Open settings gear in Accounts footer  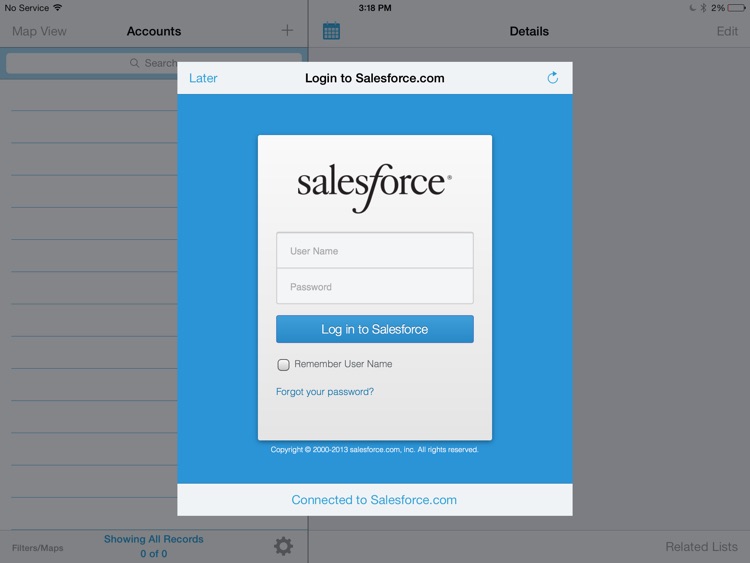[283, 546]
